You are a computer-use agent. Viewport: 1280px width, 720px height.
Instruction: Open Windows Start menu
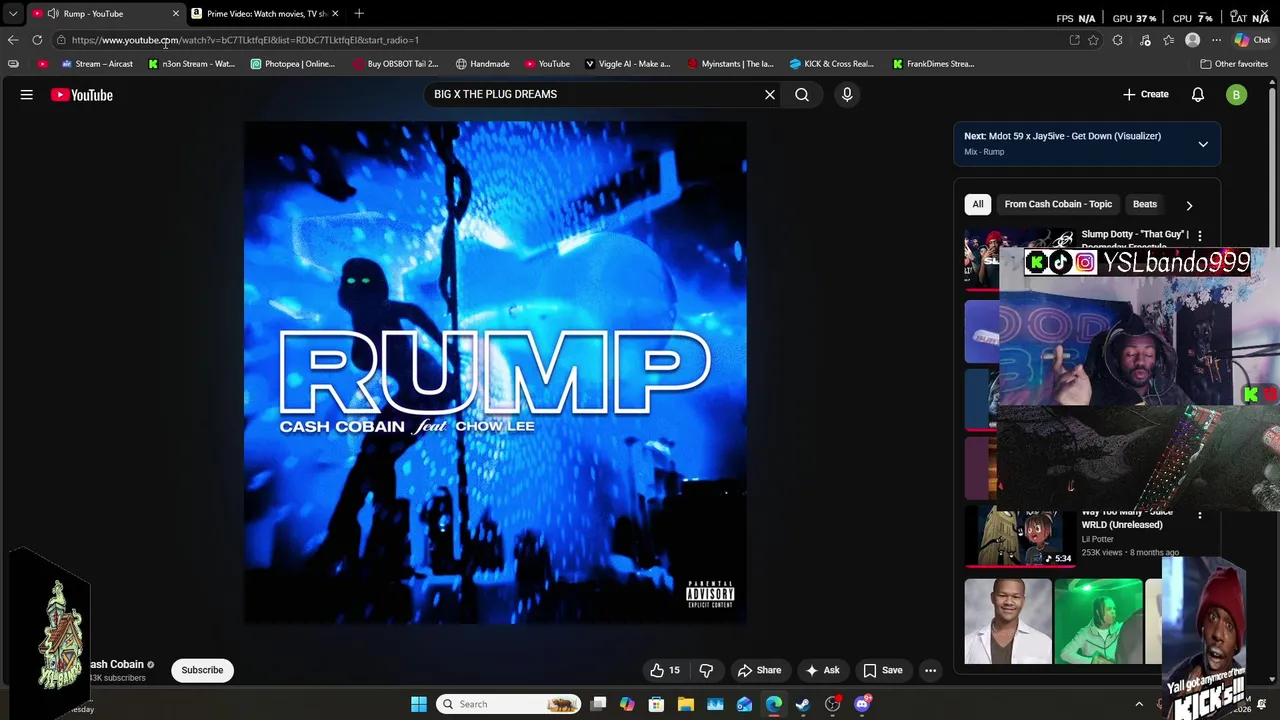pos(419,704)
